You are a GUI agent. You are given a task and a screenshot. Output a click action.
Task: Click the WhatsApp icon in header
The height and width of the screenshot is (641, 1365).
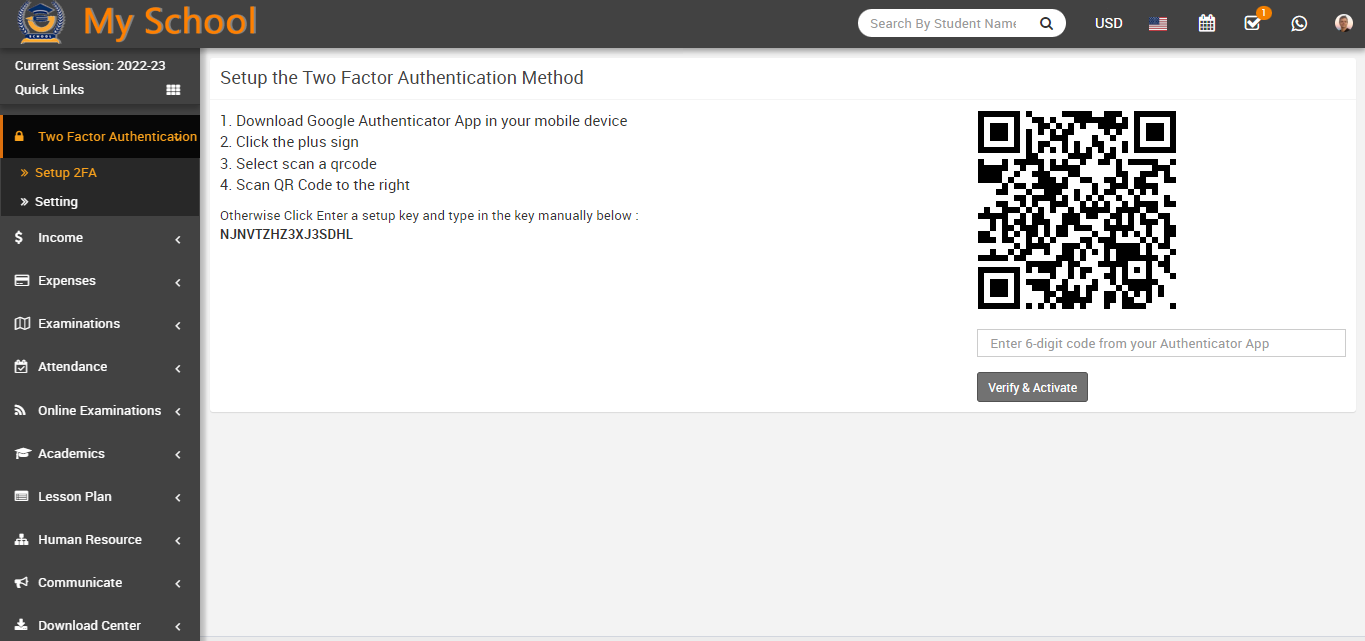pos(1298,23)
